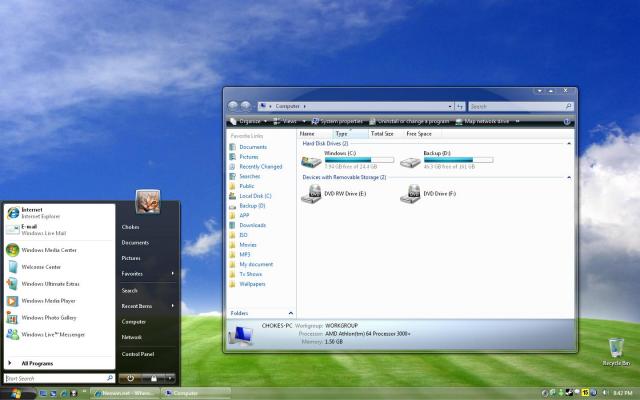Click Map network drive button
This screenshot has width=640, height=400.
482,121
